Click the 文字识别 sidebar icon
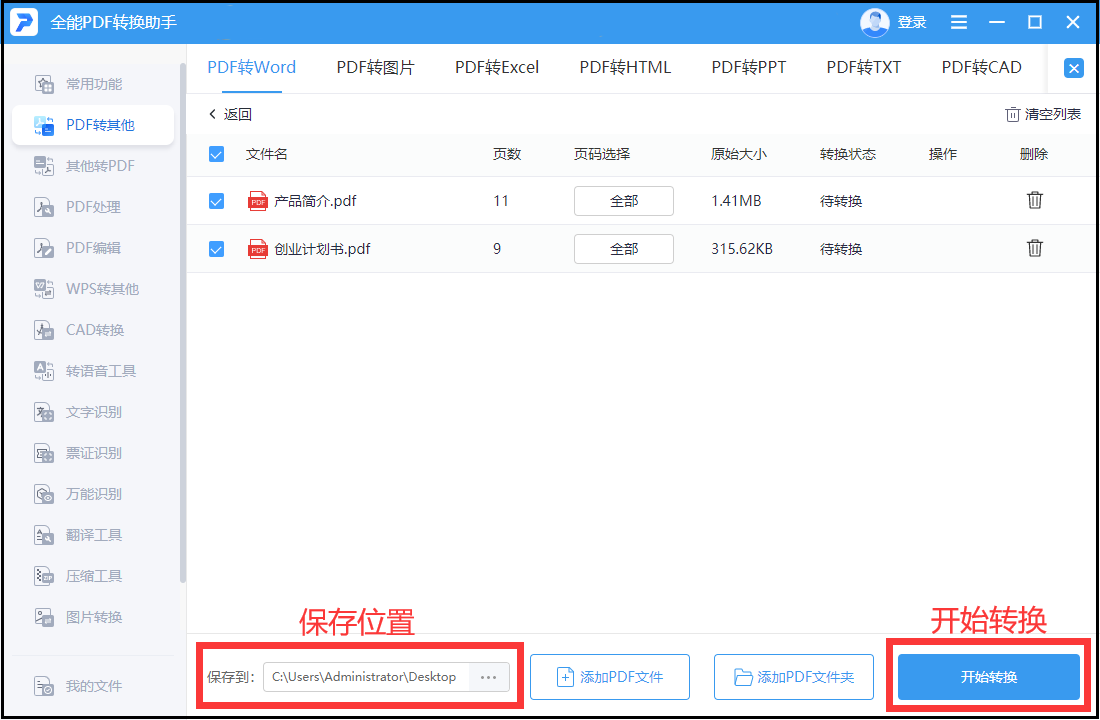1100x720 pixels. click(44, 412)
